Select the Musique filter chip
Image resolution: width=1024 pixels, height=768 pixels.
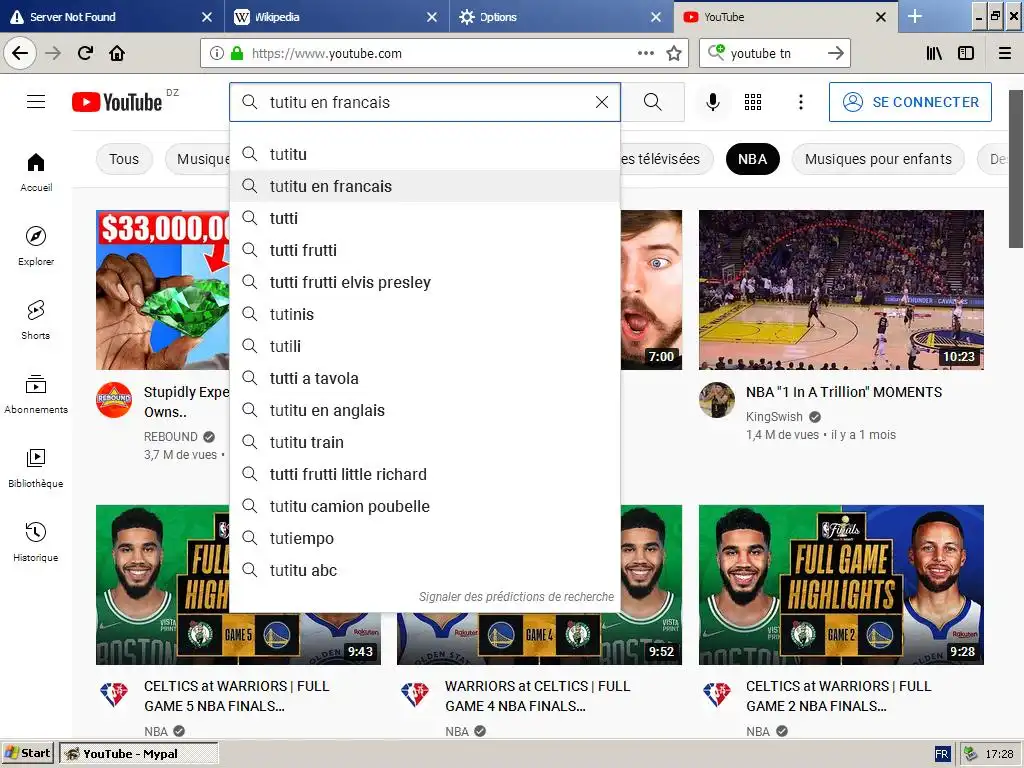[199, 159]
